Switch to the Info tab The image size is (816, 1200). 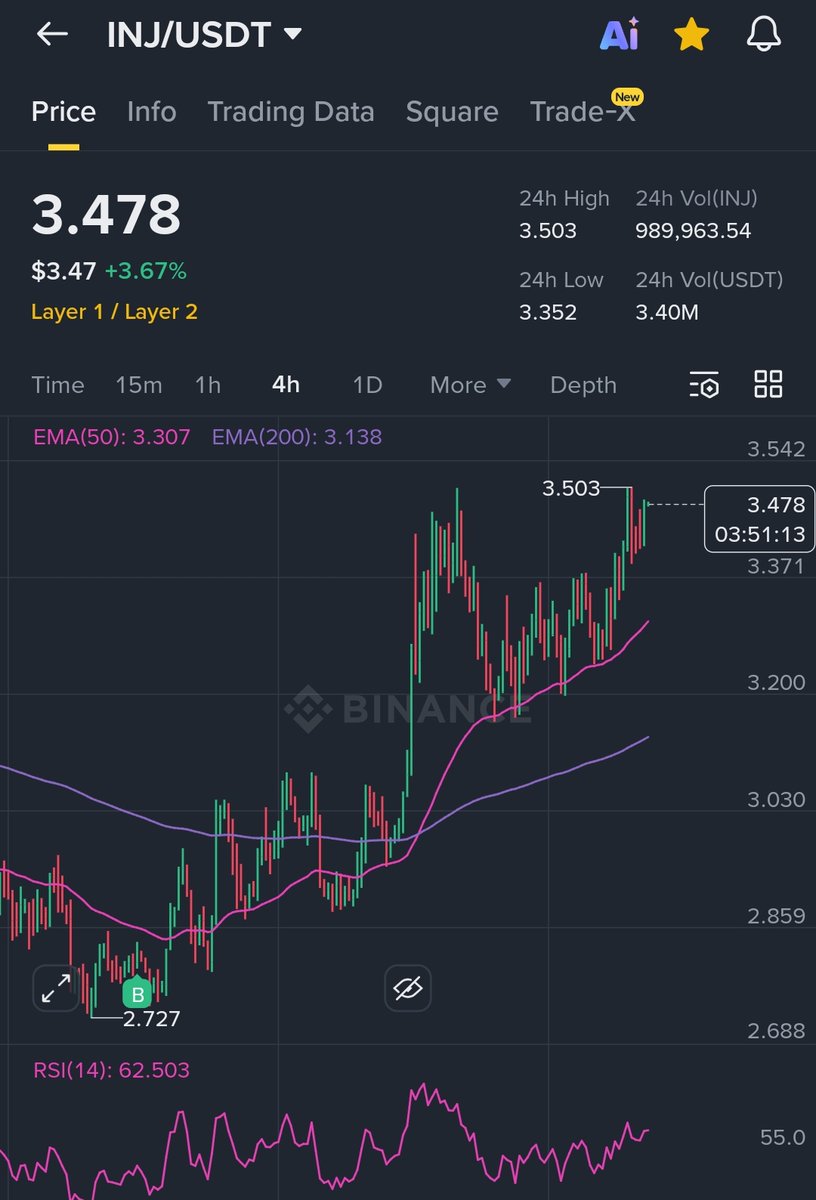pyautogui.click(x=152, y=111)
